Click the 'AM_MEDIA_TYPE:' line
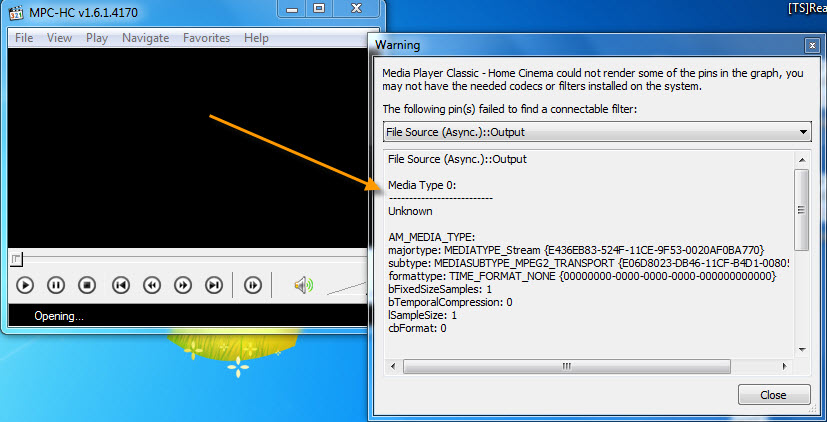Viewport: 827px width, 422px height. tap(431, 237)
